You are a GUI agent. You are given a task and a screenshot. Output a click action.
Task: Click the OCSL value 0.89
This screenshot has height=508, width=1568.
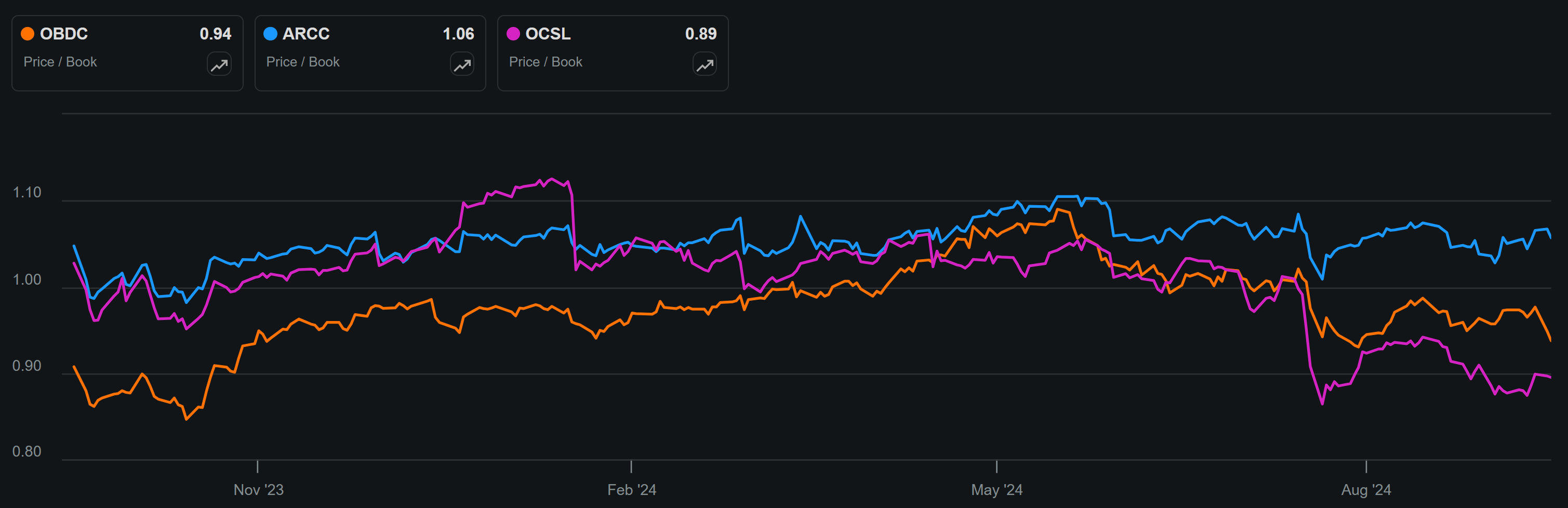point(700,34)
